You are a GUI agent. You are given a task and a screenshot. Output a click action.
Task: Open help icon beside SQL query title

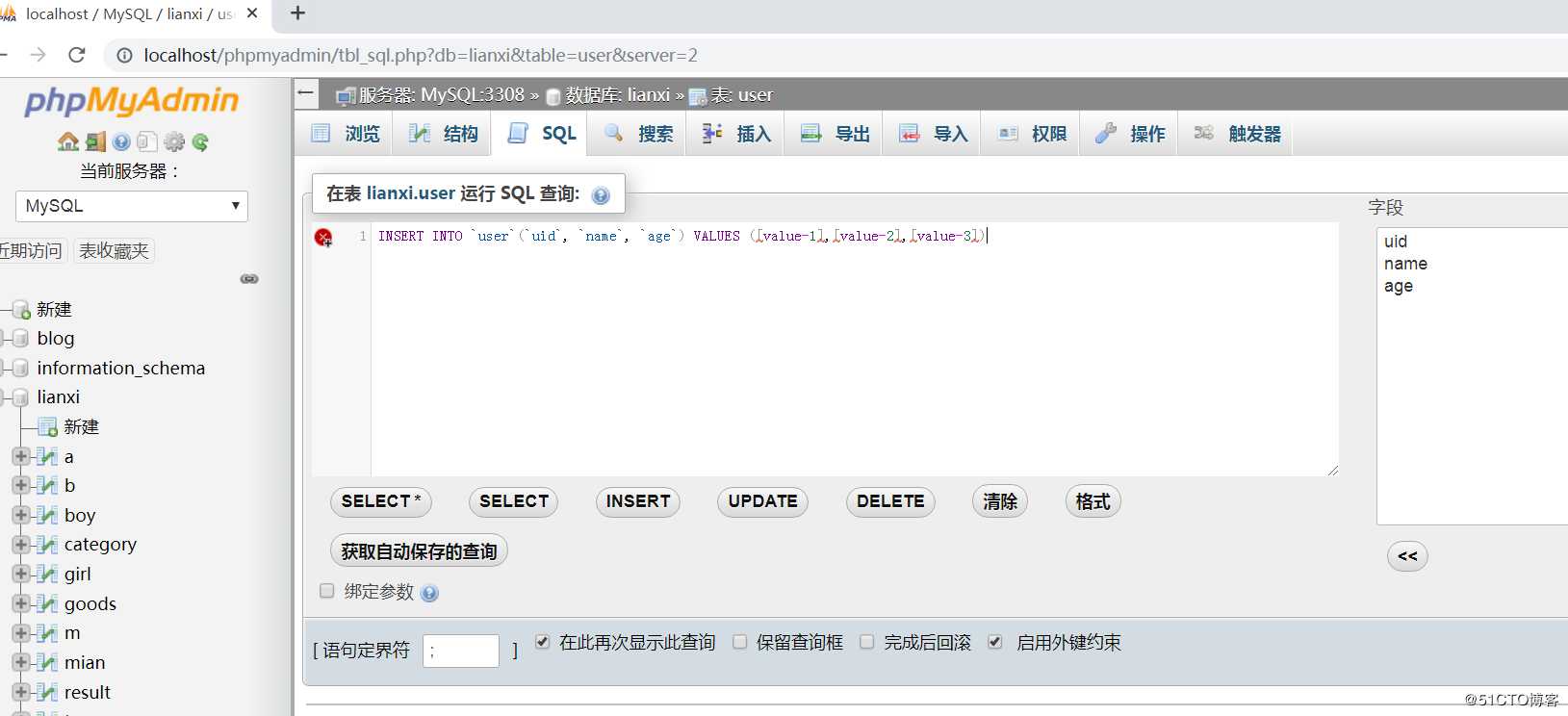[601, 195]
